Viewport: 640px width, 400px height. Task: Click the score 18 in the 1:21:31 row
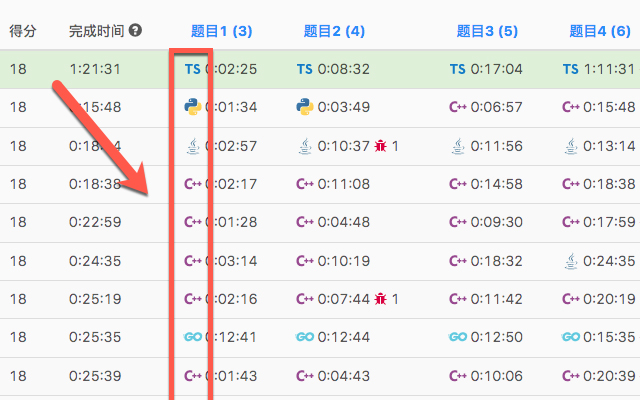18,69
